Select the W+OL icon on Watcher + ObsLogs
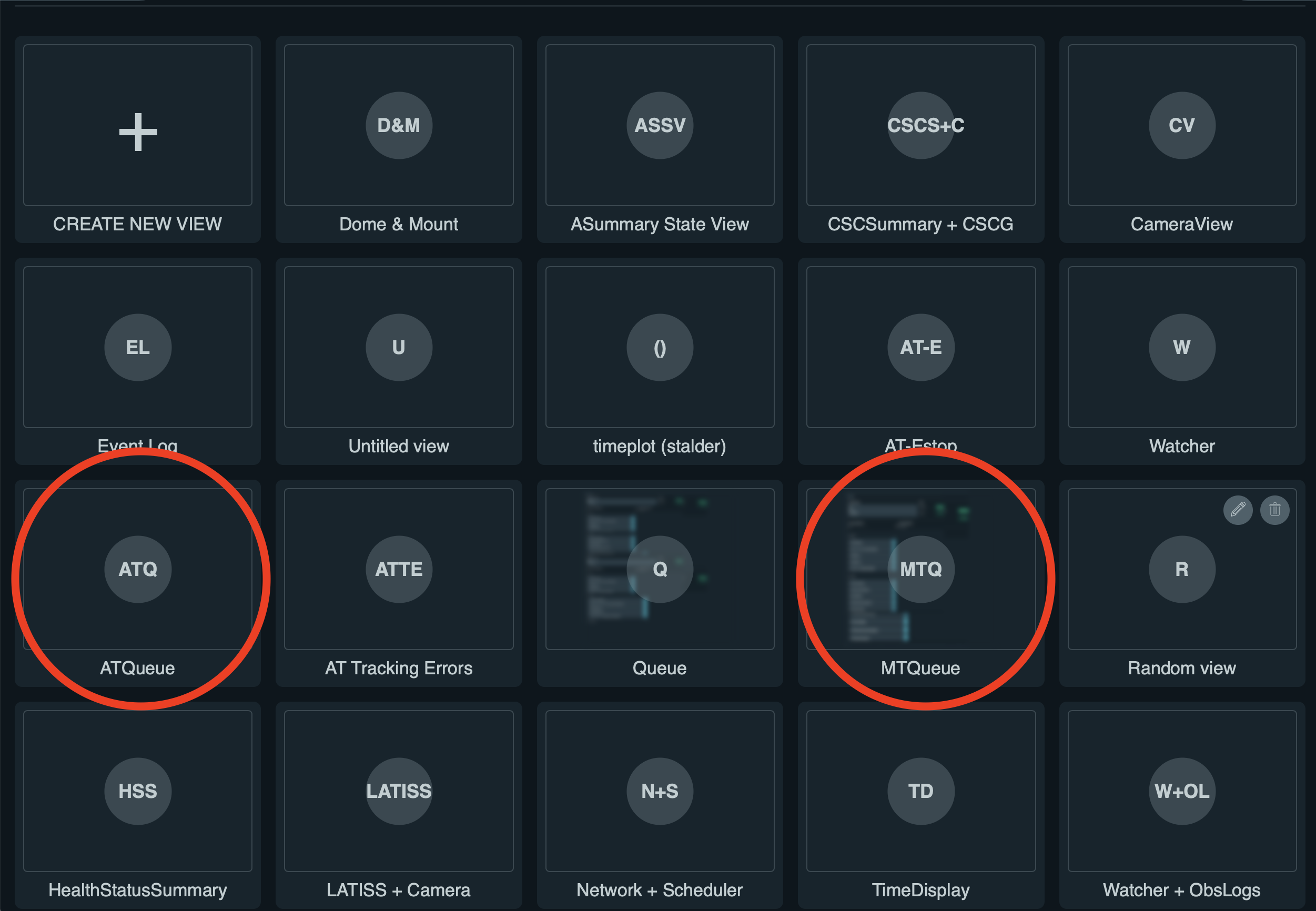The image size is (1316, 911). [x=1182, y=791]
